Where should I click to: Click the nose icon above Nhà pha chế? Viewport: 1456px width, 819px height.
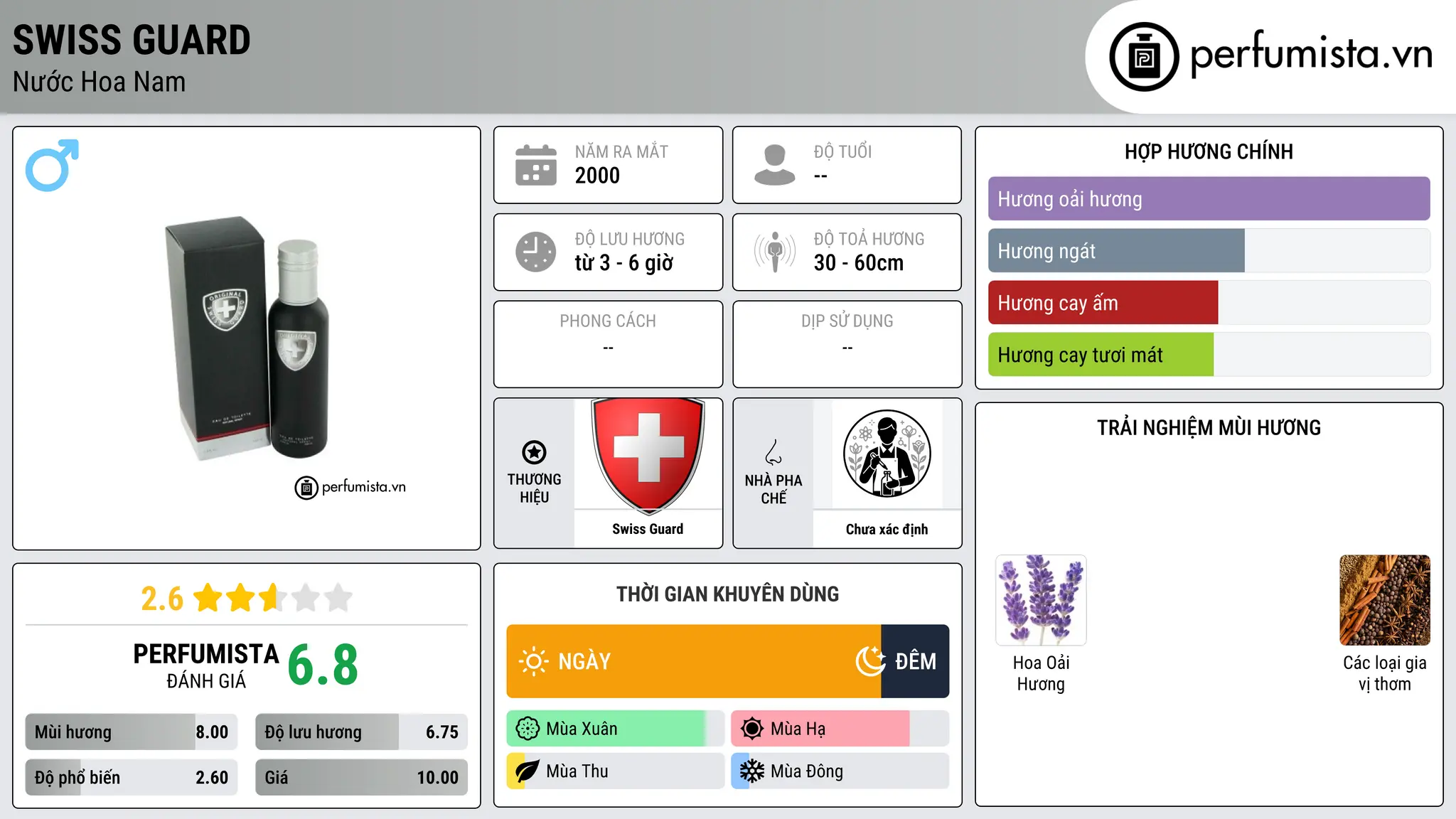[773, 452]
